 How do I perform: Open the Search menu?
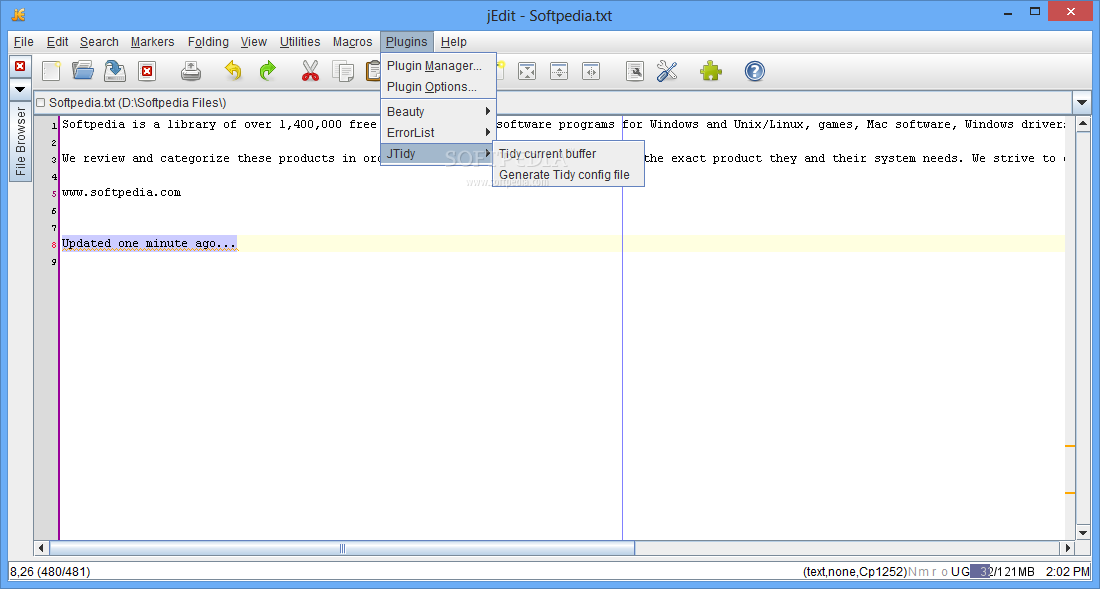point(99,42)
